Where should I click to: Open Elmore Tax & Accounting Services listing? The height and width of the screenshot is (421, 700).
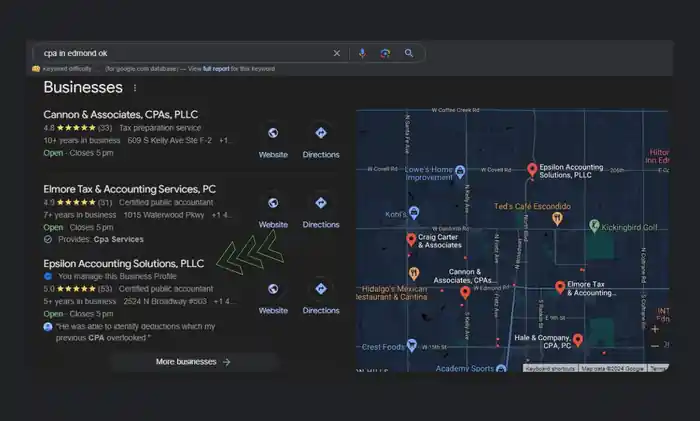(129, 189)
